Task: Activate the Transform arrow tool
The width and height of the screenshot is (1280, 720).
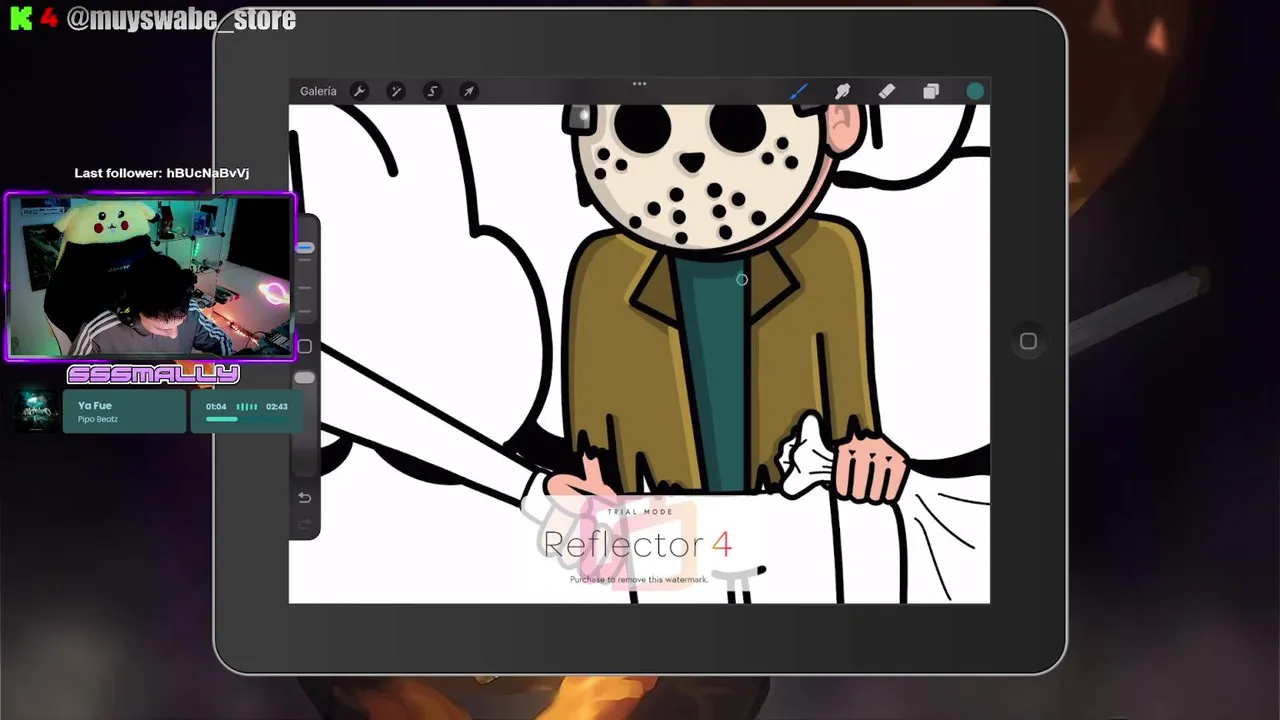Action: tap(468, 91)
